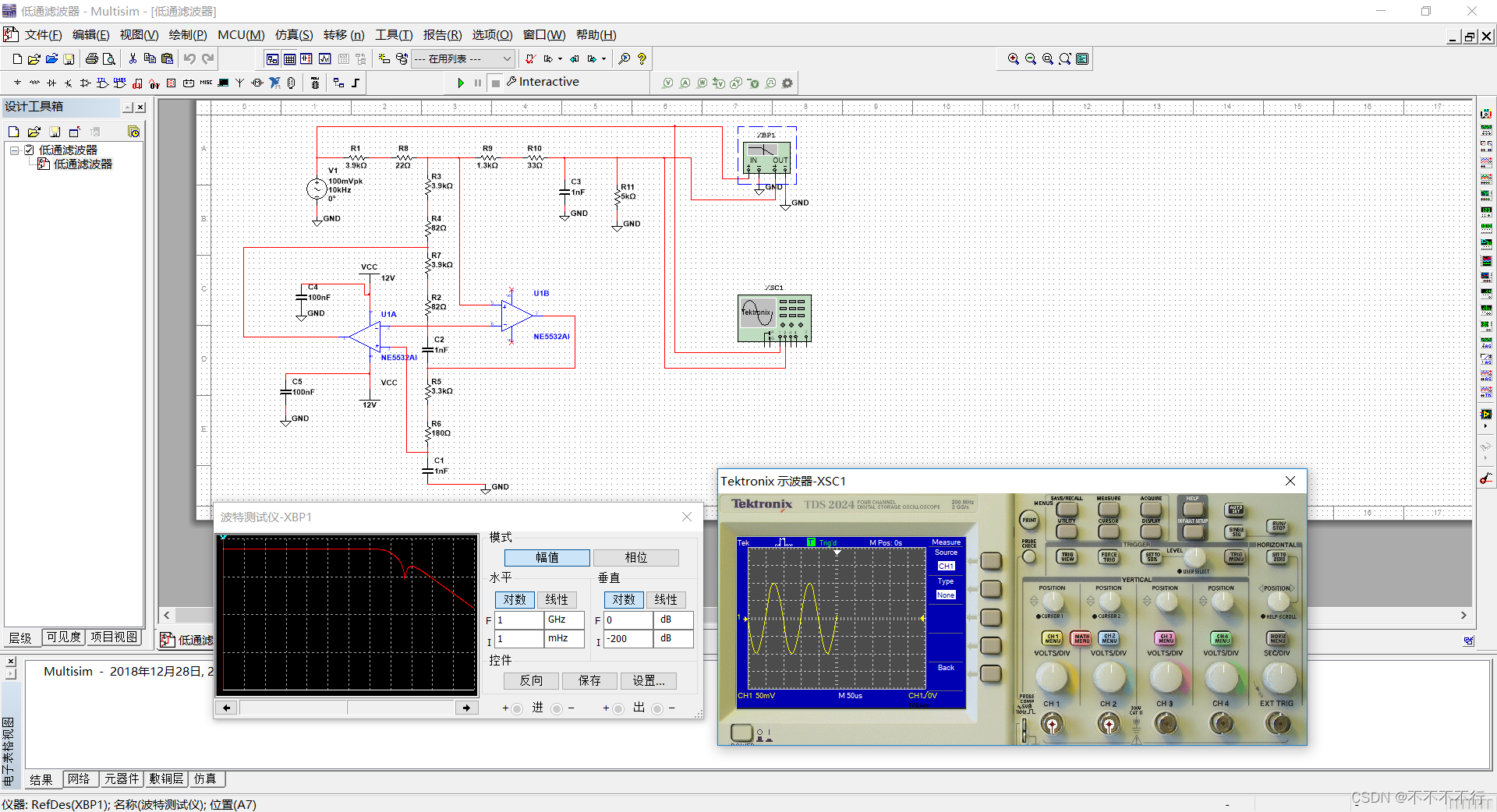The height and width of the screenshot is (812, 1497).
Task: Expand the forward annotate dropdown arrow
Action: click(x=603, y=58)
